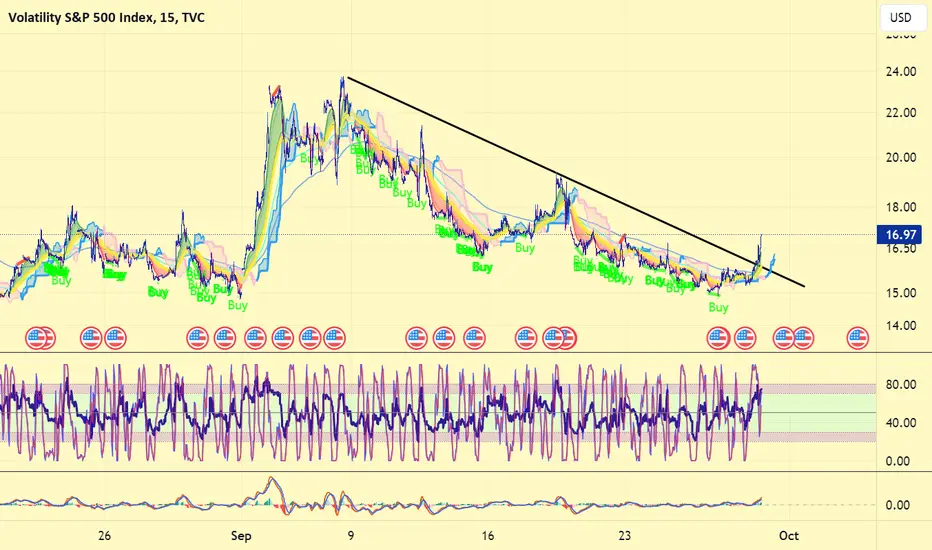Image resolution: width=932 pixels, height=550 pixels.
Task: Select the 16.97 current price label
Action: point(900,234)
